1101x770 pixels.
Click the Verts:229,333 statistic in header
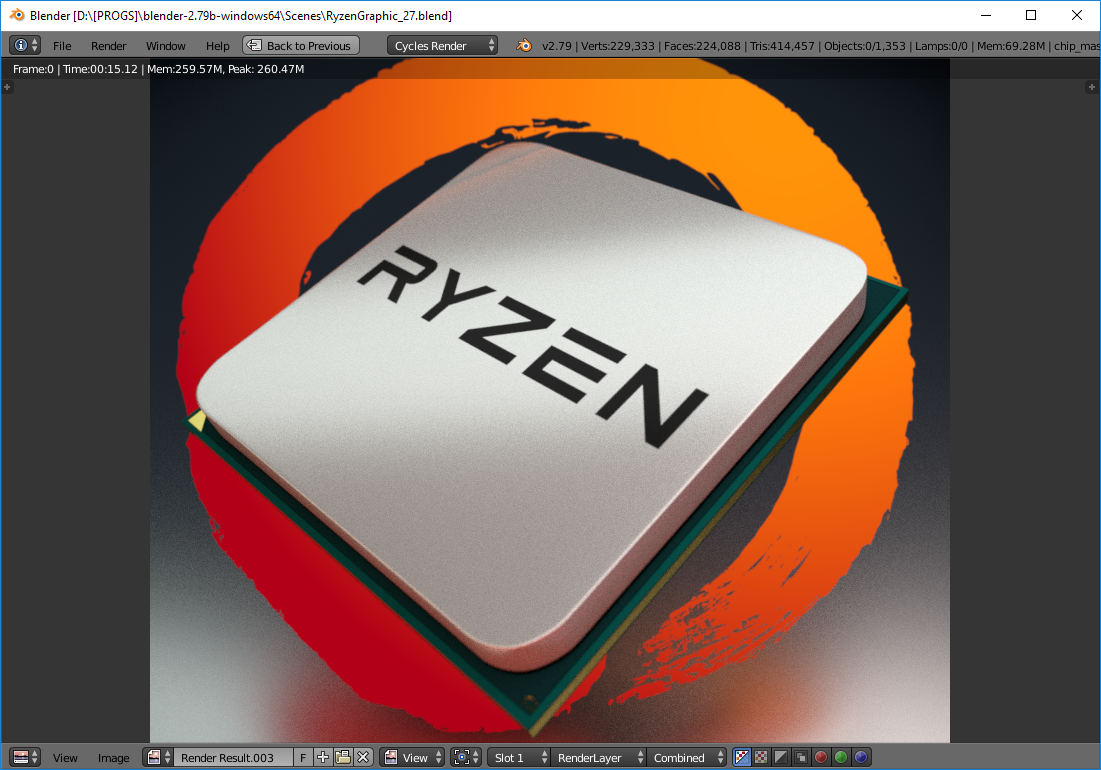click(x=617, y=46)
